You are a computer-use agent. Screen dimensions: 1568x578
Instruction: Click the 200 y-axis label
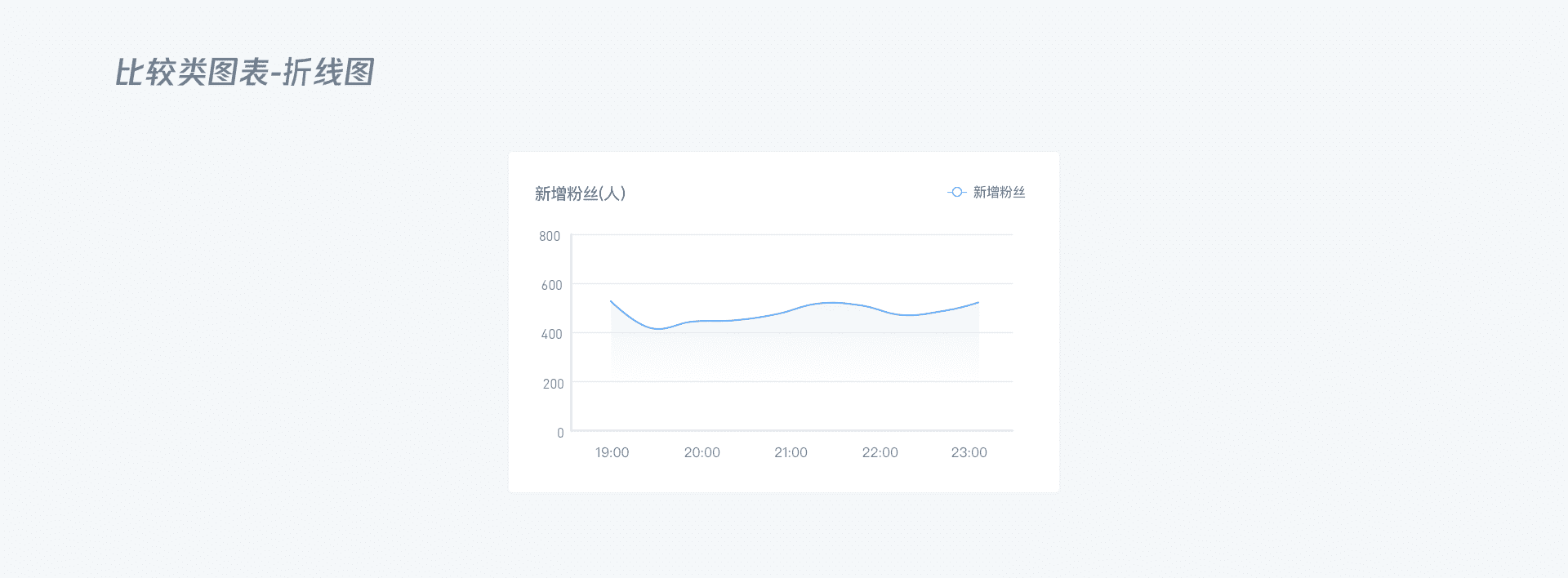click(553, 384)
